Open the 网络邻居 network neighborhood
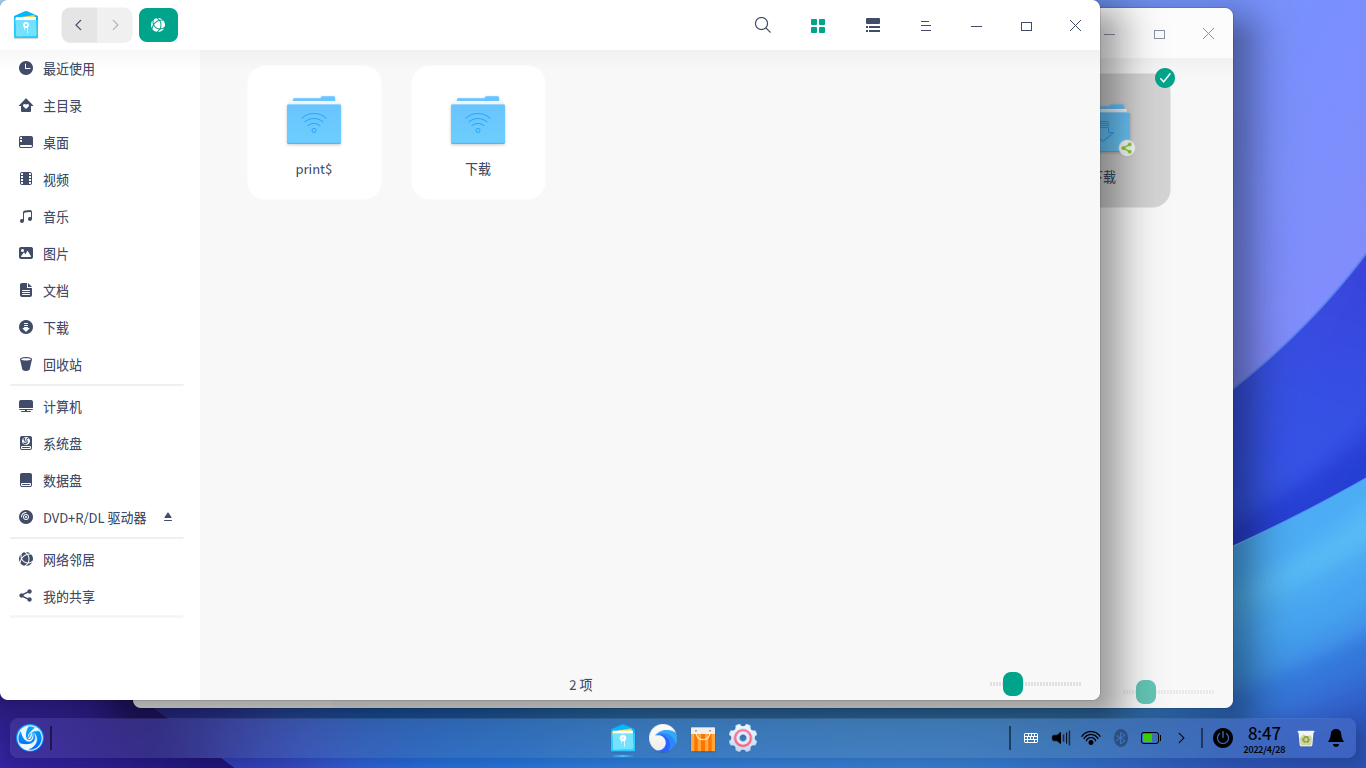 (x=68, y=559)
